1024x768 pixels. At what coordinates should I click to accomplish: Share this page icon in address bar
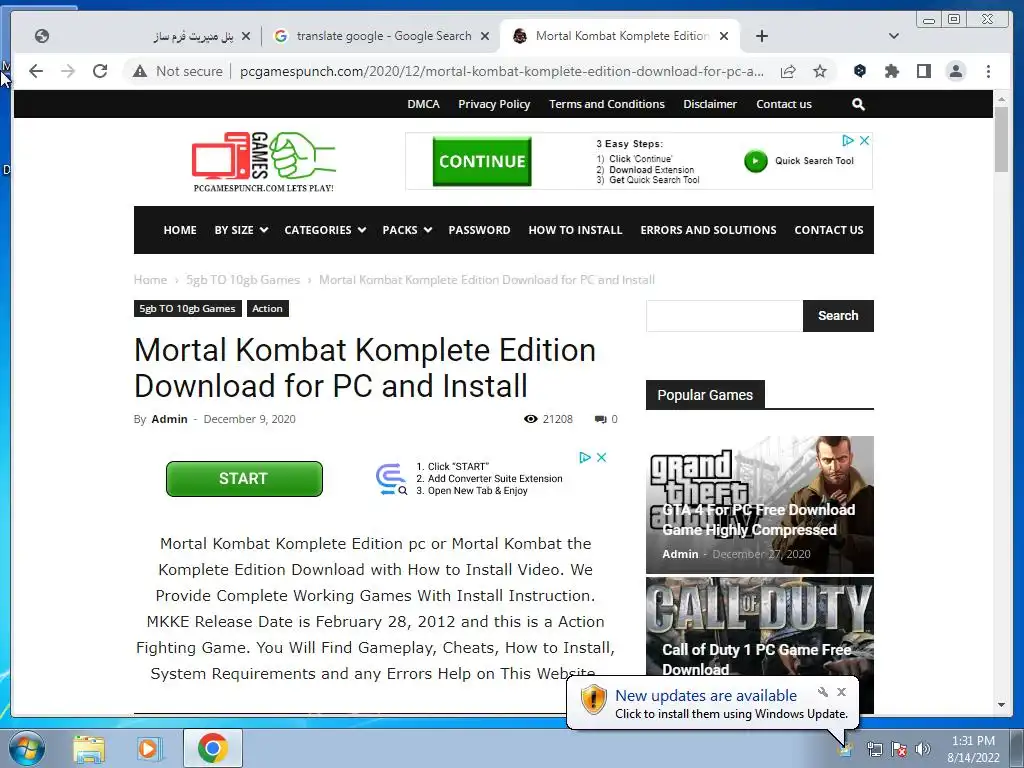(x=788, y=71)
